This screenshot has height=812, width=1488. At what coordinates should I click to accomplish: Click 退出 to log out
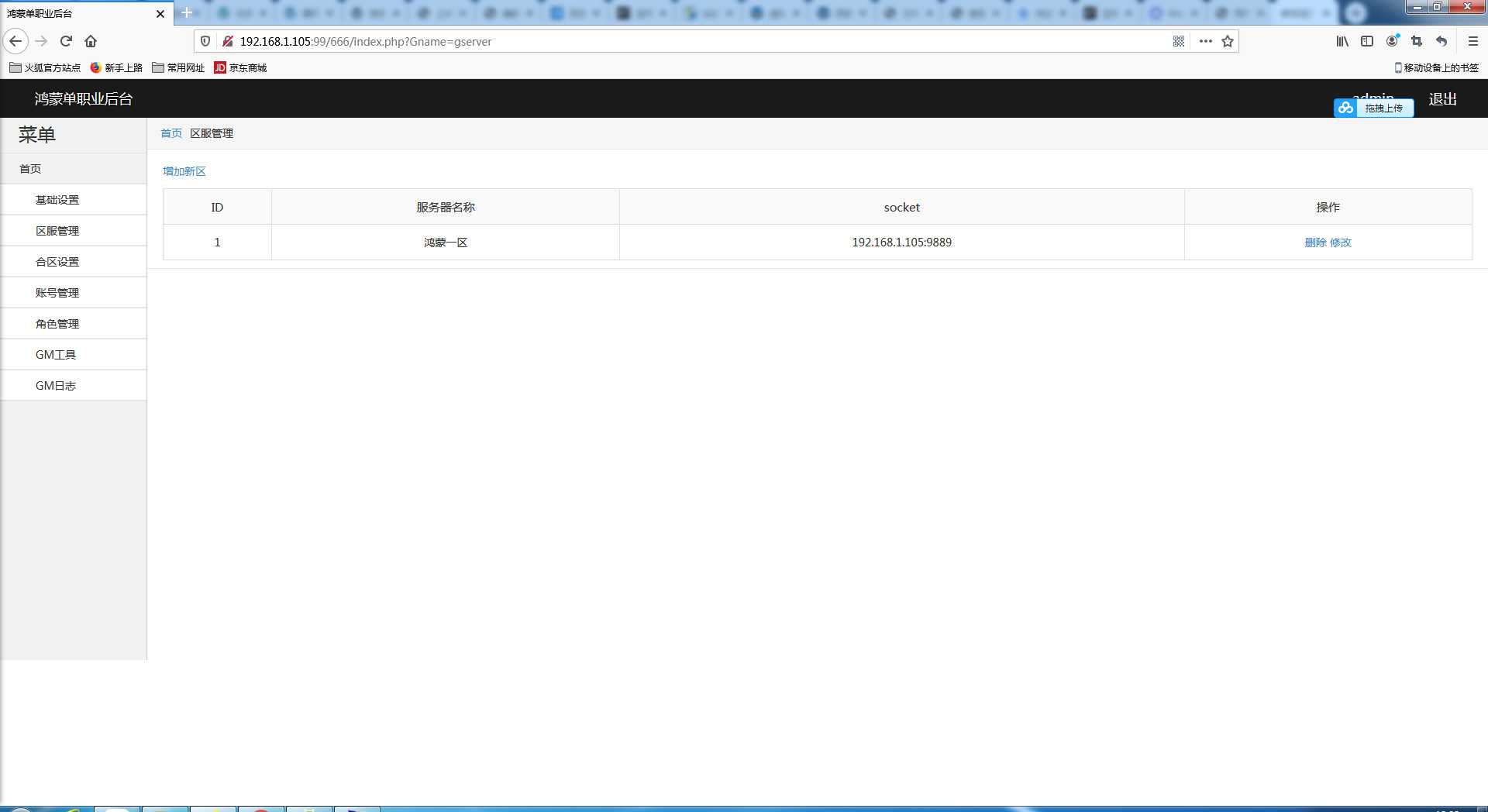[x=1442, y=99]
